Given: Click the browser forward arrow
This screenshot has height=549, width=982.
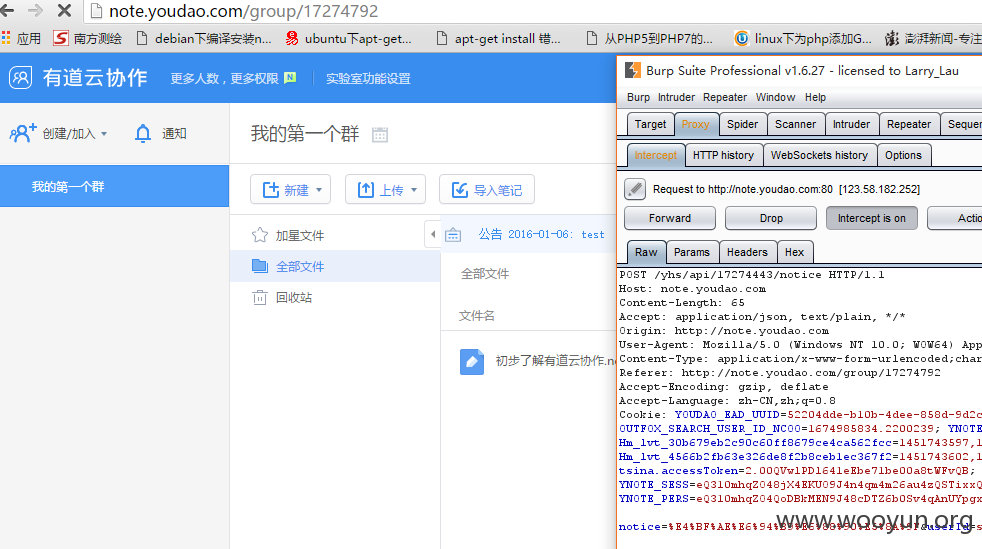Looking at the screenshot, I should (x=36, y=10).
